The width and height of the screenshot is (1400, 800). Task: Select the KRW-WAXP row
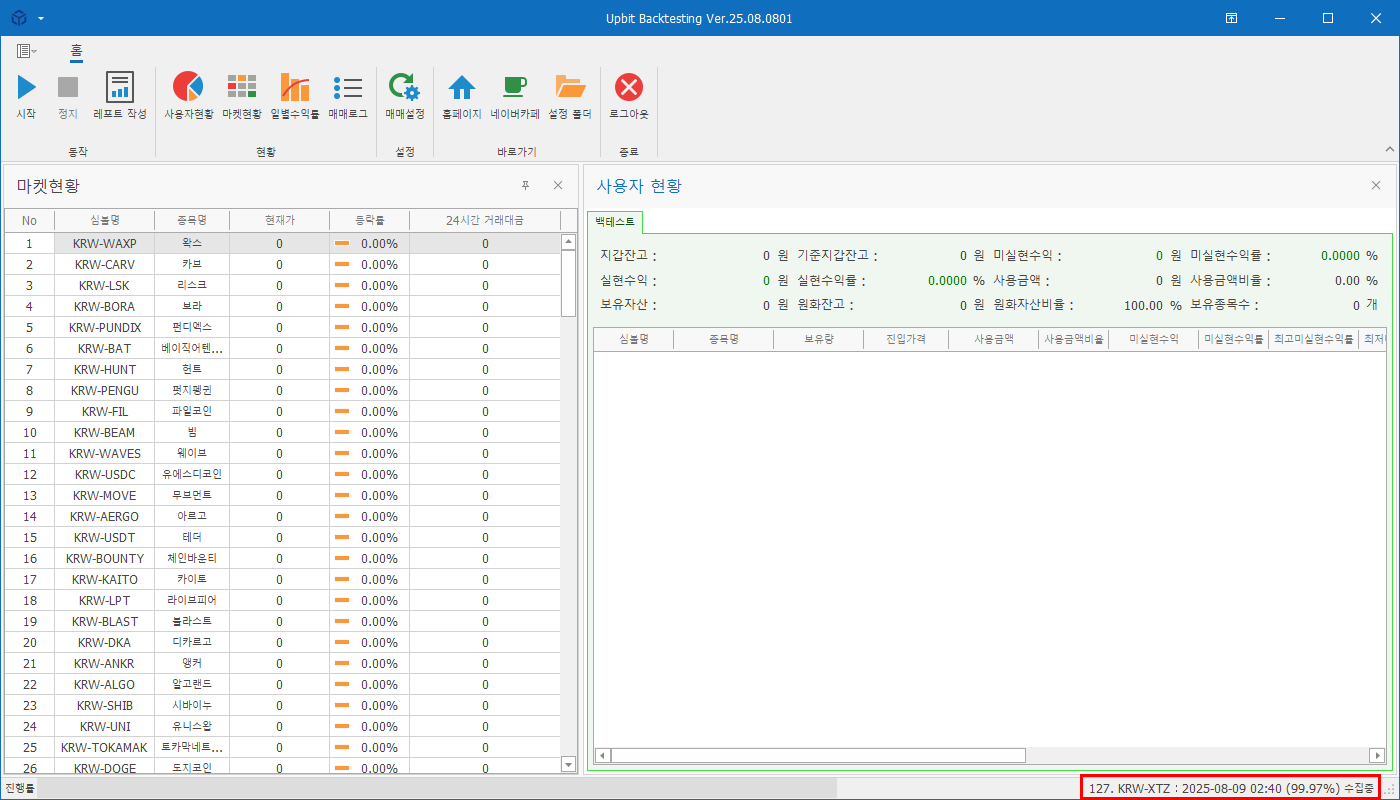click(283, 243)
